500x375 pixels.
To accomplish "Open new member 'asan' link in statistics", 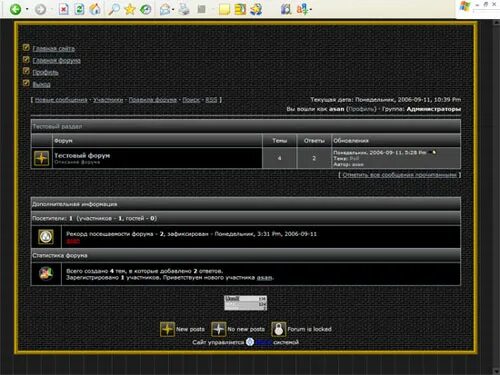I will tap(264, 278).
